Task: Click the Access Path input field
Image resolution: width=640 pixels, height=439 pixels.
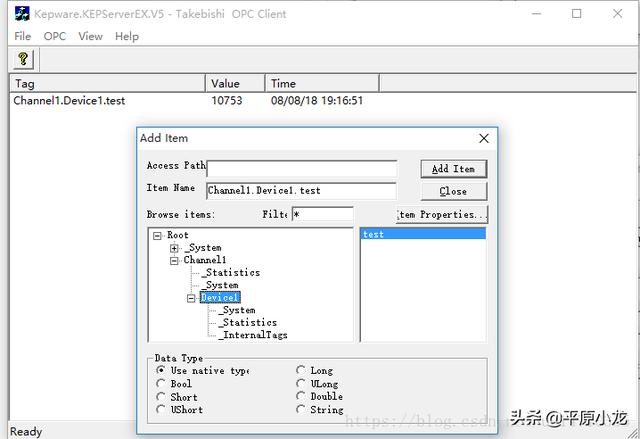Action: (x=302, y=169)
